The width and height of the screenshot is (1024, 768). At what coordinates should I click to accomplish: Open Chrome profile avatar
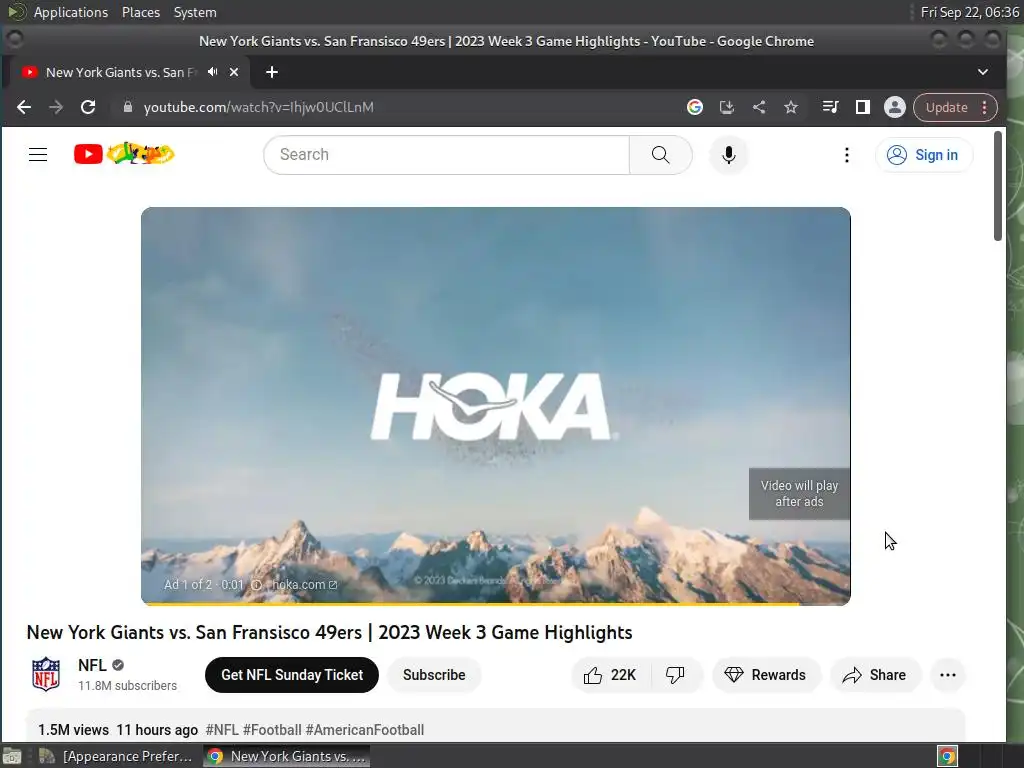[895, 107]
